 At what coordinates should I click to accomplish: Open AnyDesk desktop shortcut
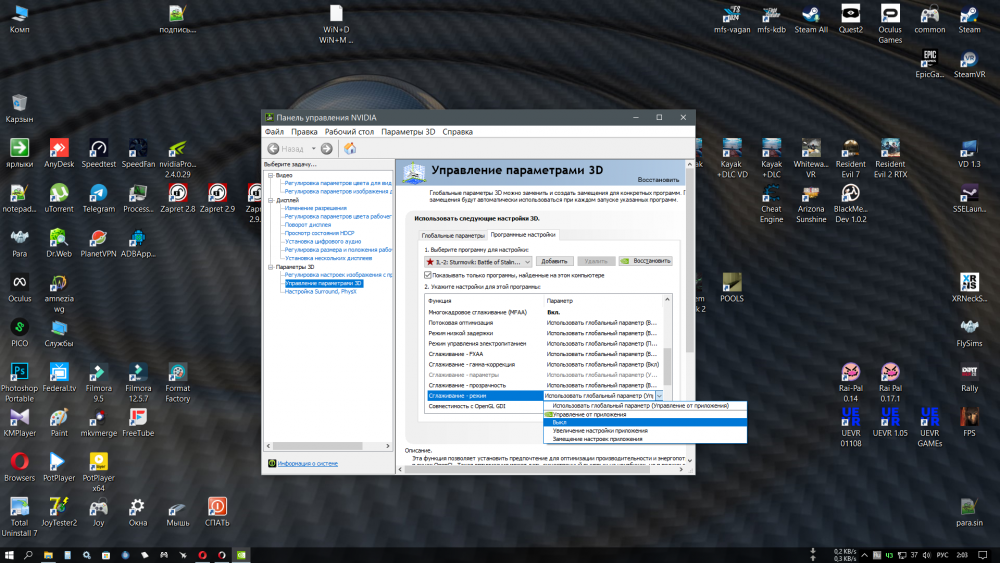tap(59, 149)
